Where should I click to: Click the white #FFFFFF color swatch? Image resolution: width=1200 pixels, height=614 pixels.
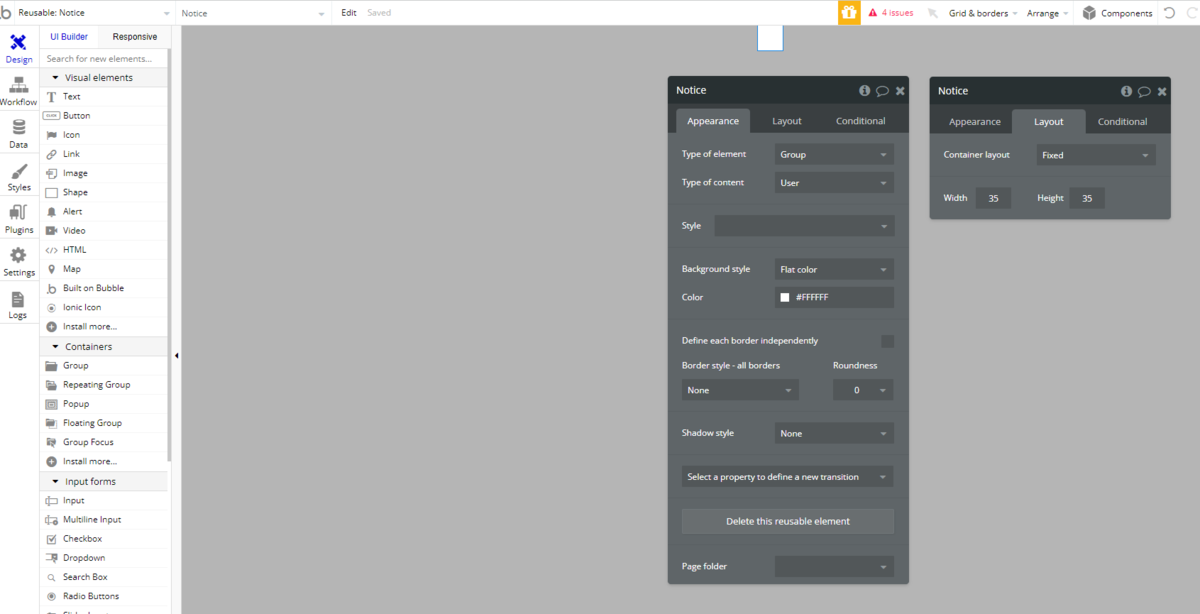[785, 298]
